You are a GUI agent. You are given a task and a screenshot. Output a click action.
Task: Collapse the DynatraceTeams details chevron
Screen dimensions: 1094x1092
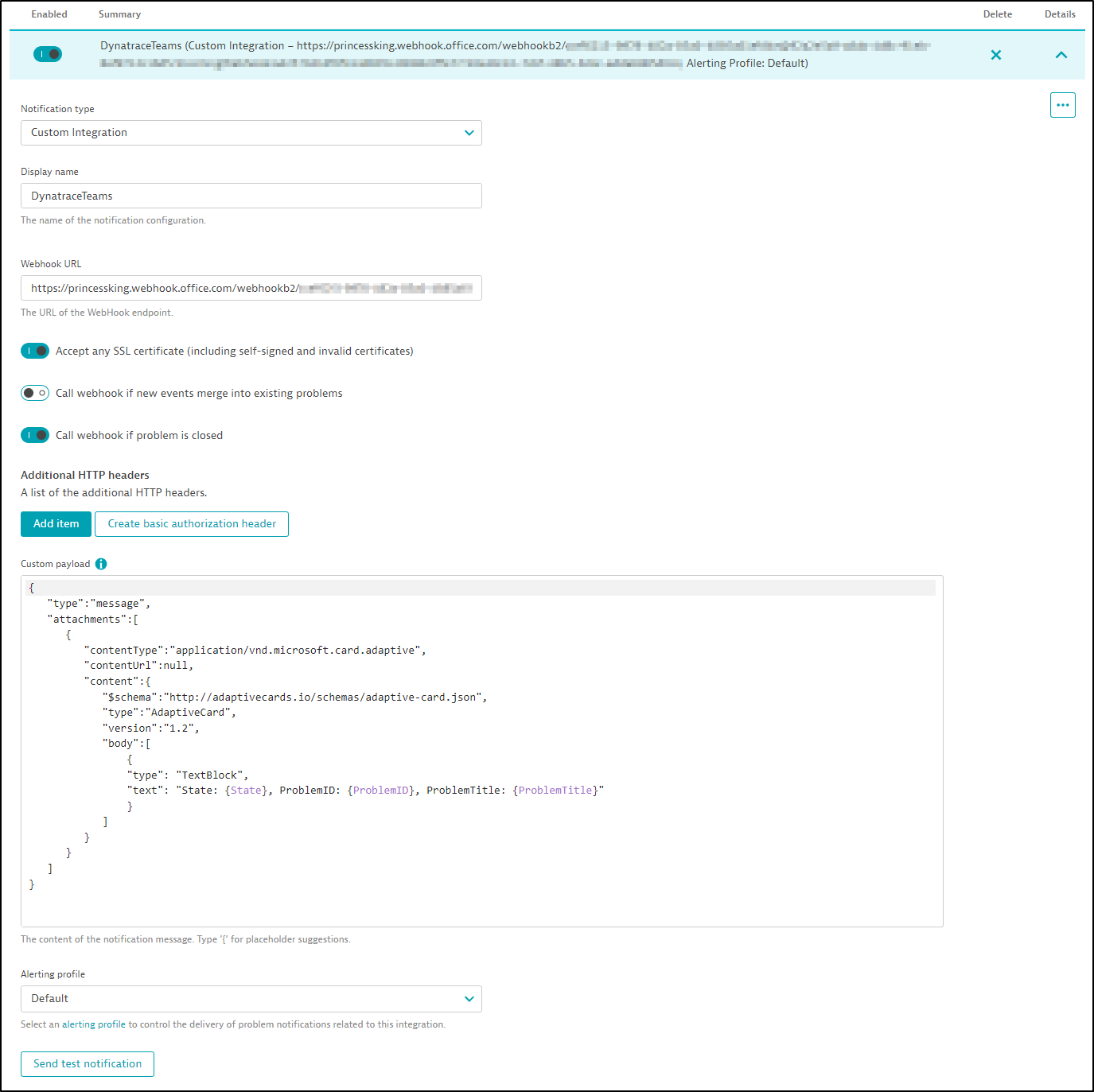1061,55
